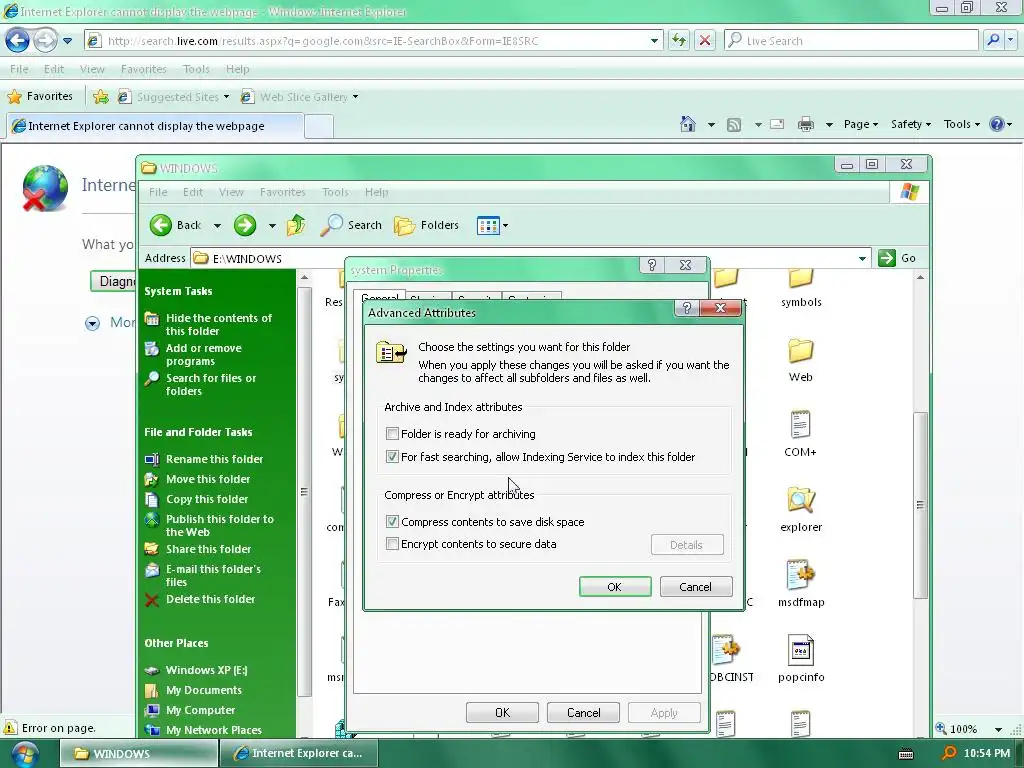Open the IE Tools command bar dropdown
This screenshot has height=768, width=1024.
click(x=961, y=124)
